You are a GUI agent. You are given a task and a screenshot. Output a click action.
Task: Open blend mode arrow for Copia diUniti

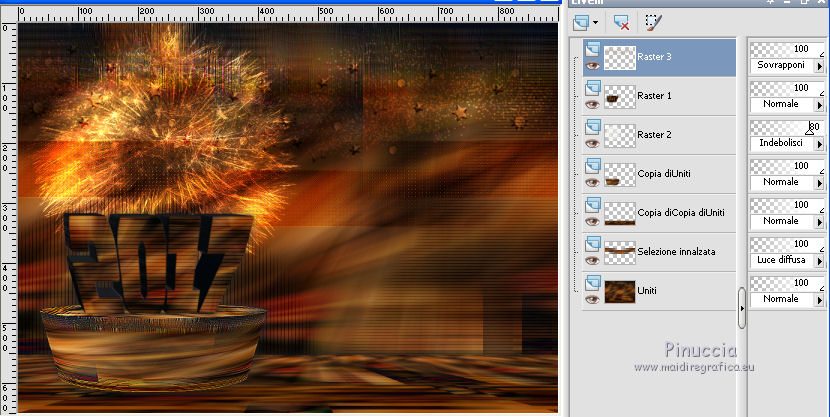click(x=819, y=183)
